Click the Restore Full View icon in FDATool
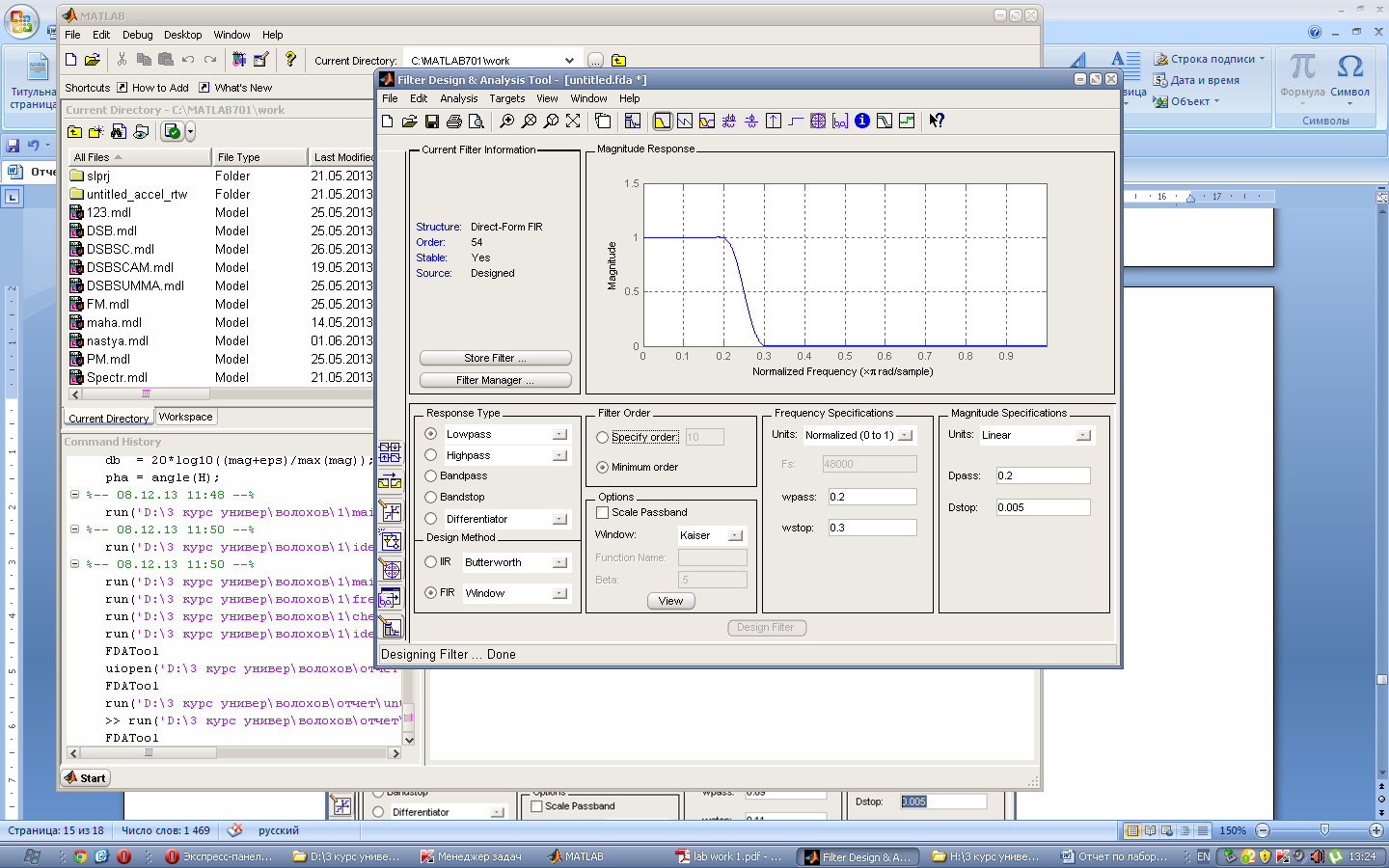Image resolution: width=1389 pixels, height=868 pixels. [573, 121]
